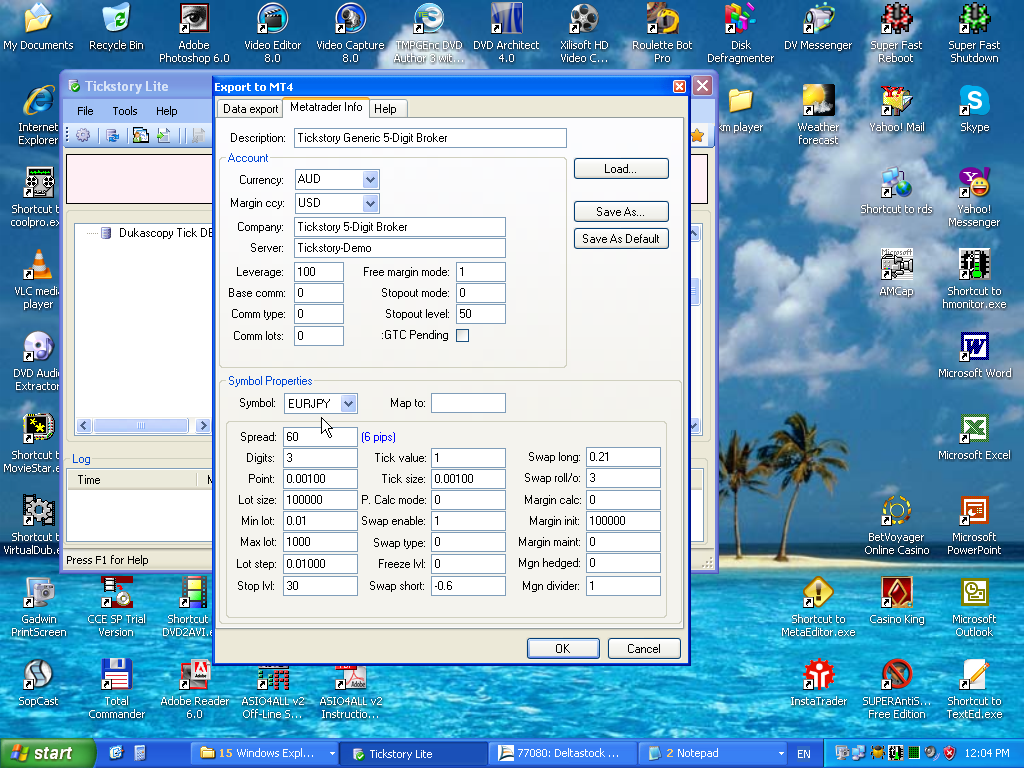Select the Adobe Photoshop 6.0 desktop icon

pos(194,33)
